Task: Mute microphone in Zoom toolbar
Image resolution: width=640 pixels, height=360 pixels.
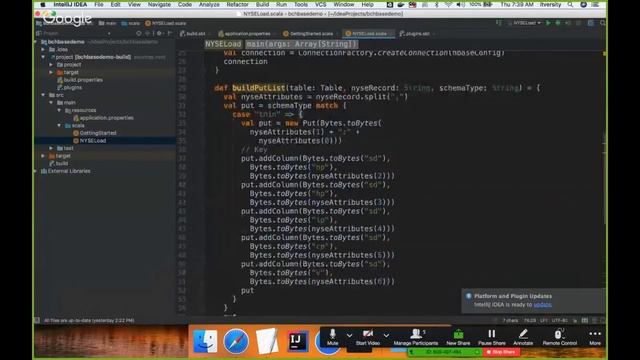Action: 333,337
